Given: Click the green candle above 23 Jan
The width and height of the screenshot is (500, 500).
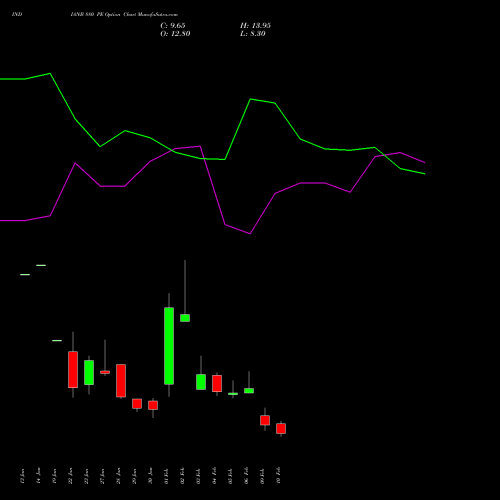Looking at the screenshot, I should point(89,372).
